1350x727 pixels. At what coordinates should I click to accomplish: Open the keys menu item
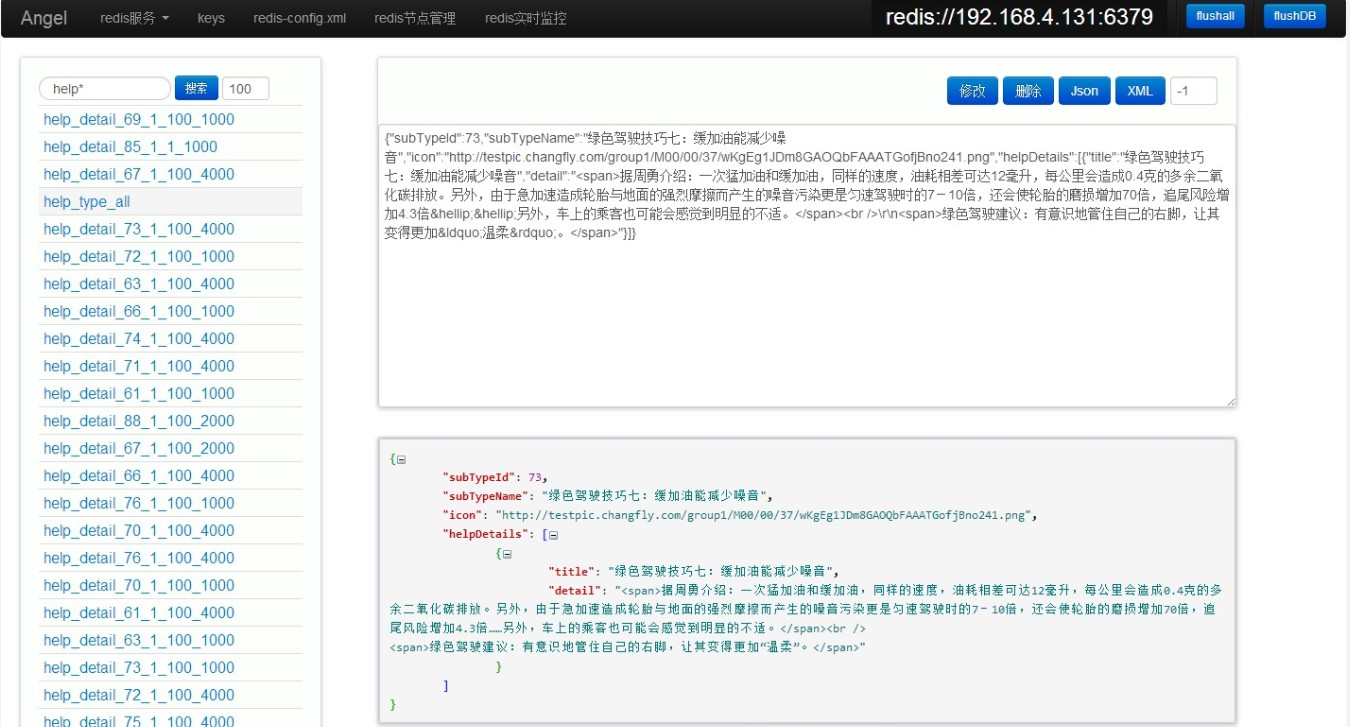[211, 18]
